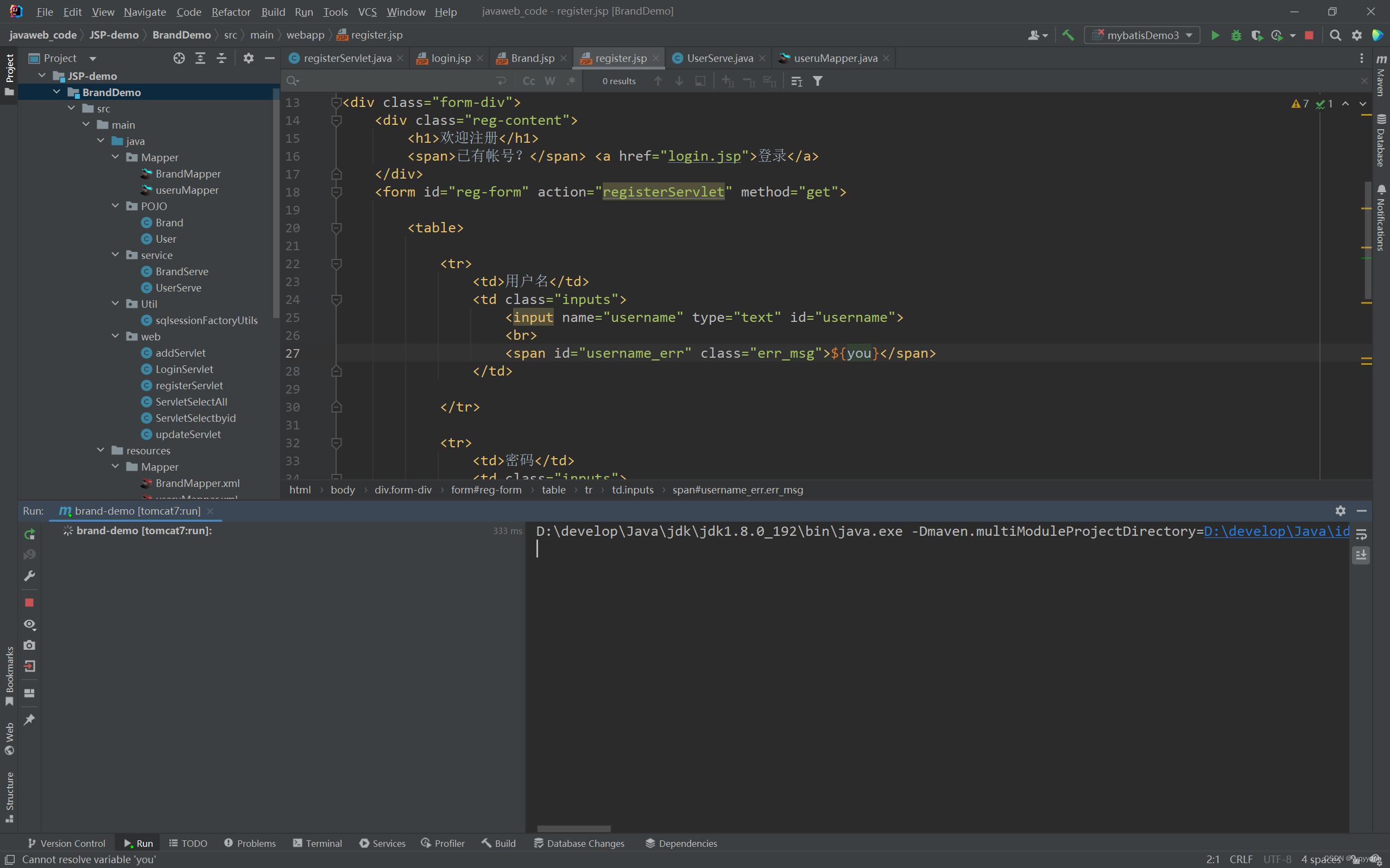Toggle Words option in search bar
This screenshot has height=868, width=1390.
[549, 81]
